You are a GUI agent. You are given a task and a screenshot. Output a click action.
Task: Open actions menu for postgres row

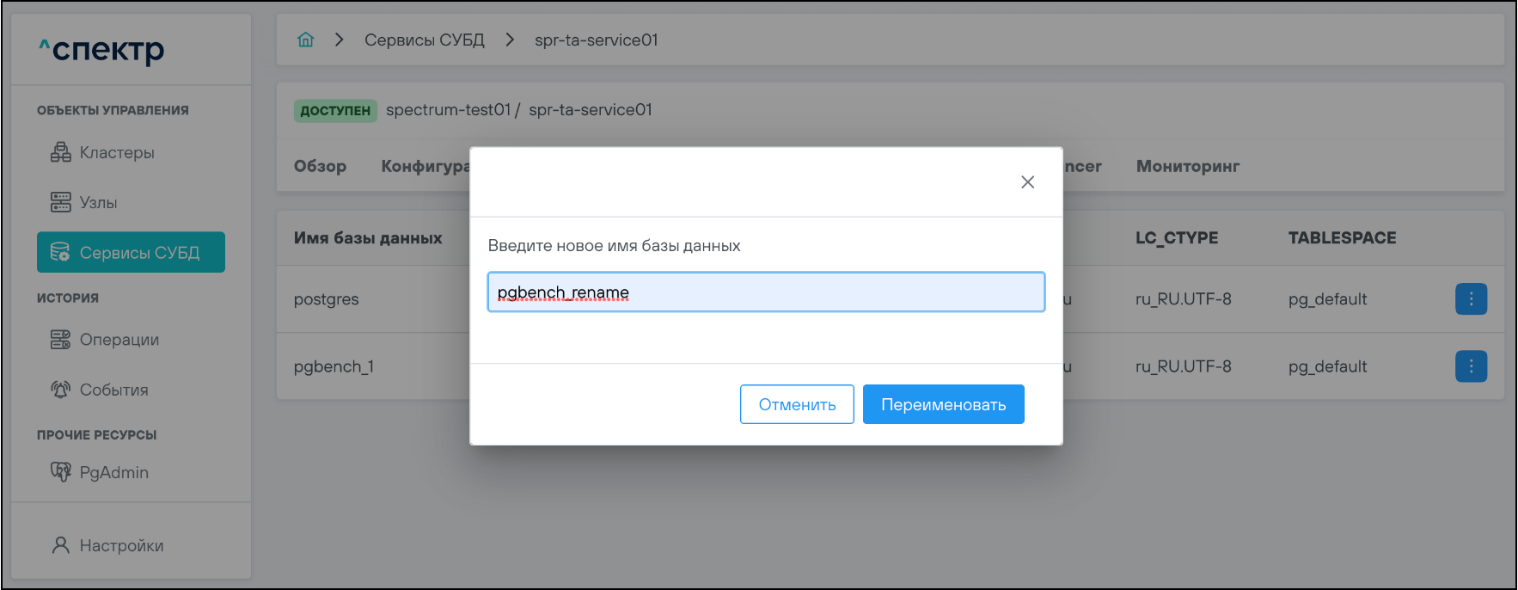click(x=1470, y=299)
